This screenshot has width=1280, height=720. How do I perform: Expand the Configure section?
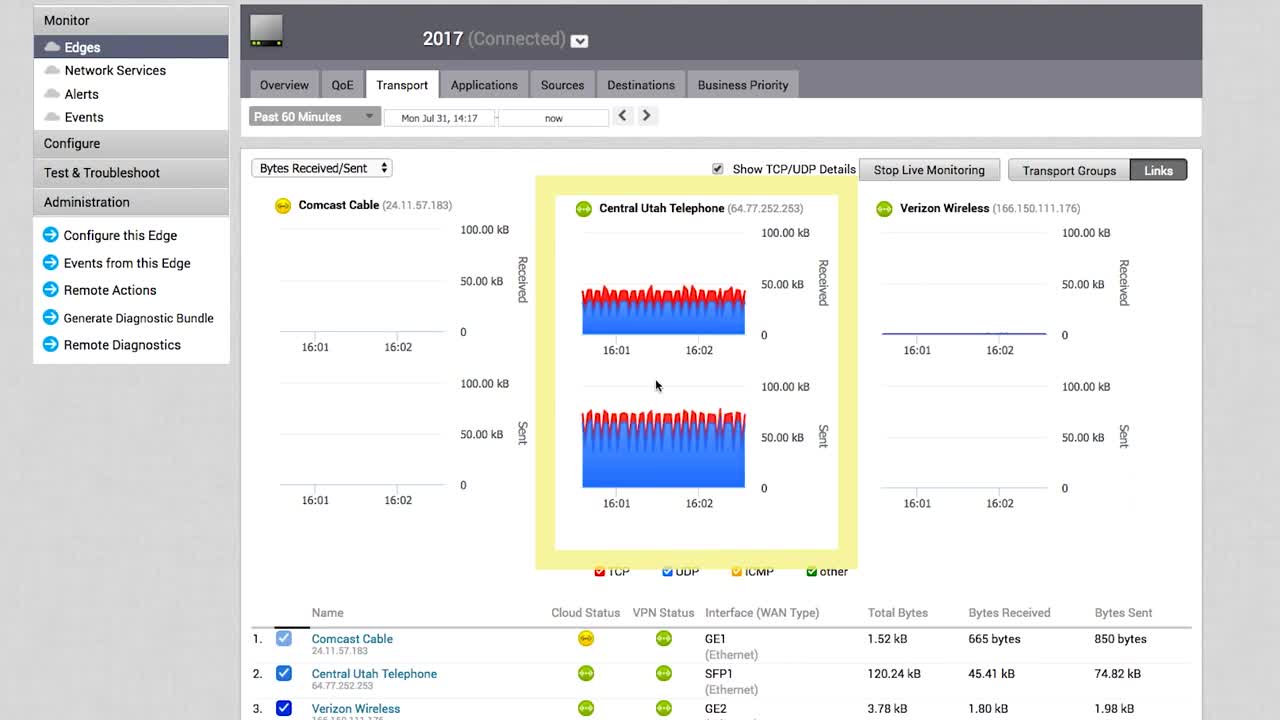pos(131,143)
